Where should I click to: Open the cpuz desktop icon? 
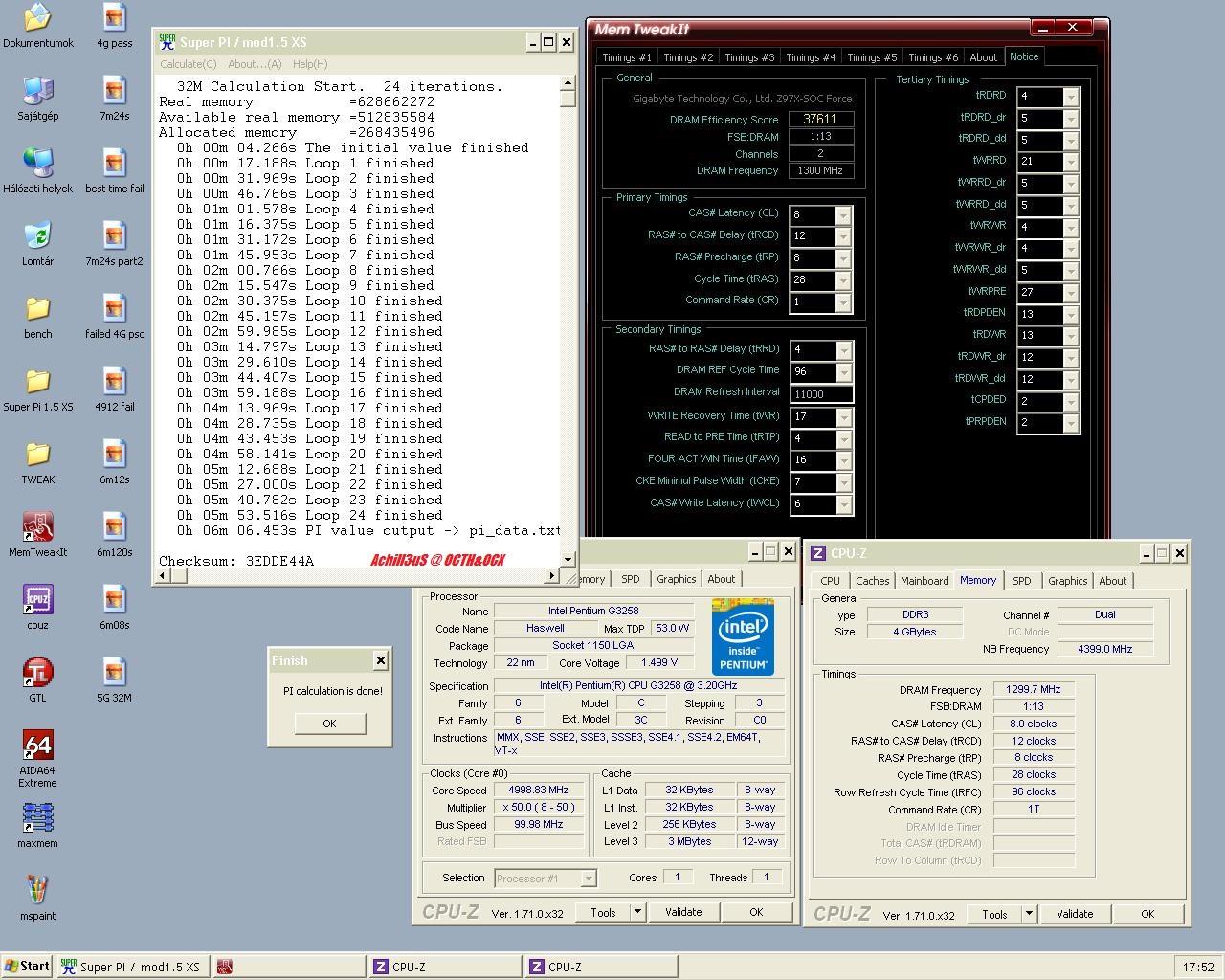click(x=37, y=600)
